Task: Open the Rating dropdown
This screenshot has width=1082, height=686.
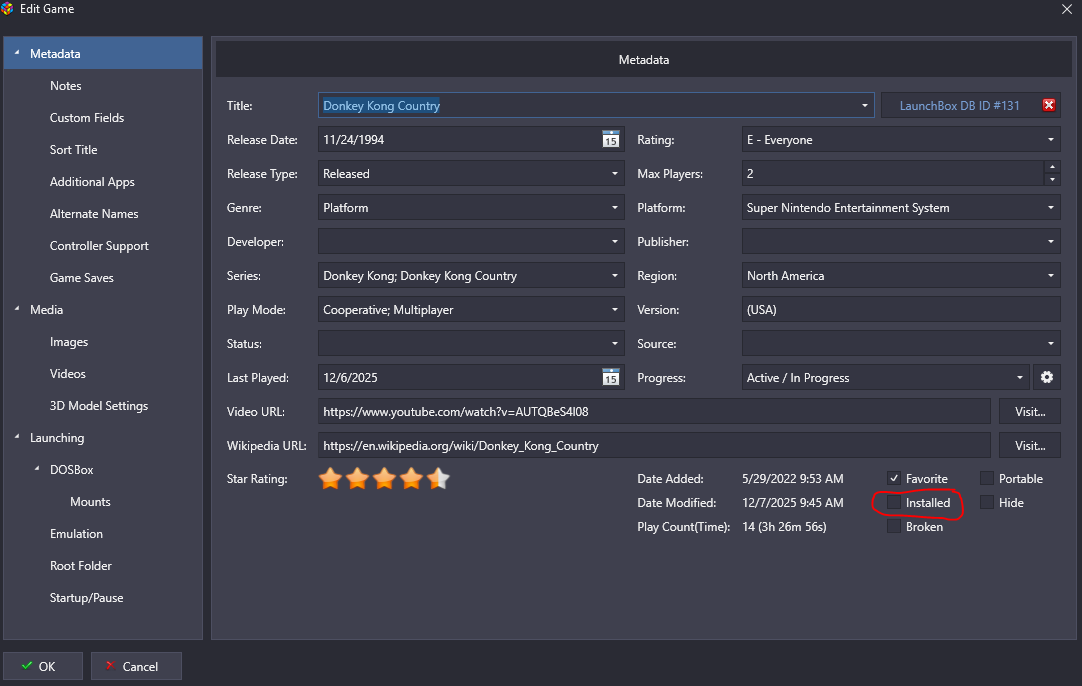Action: 1051,140
